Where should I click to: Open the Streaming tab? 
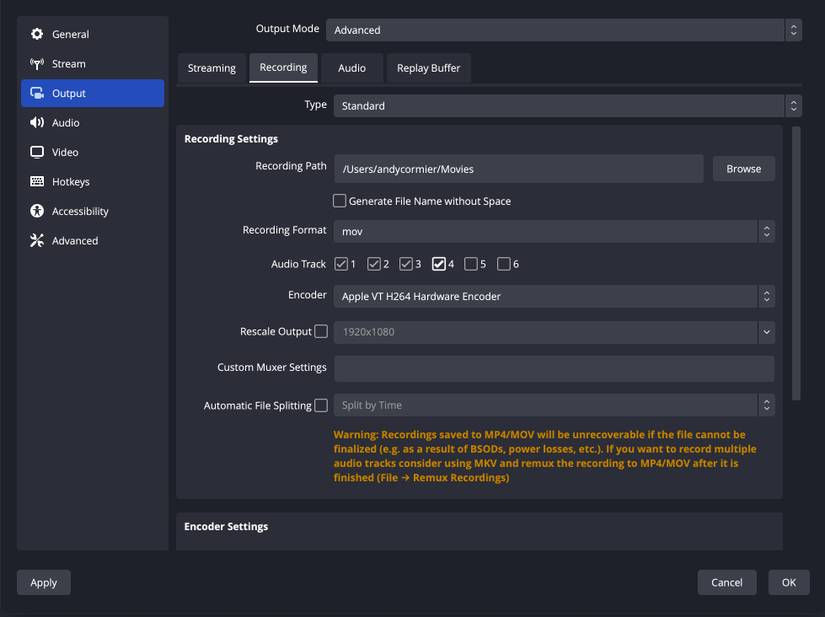click(211, 68)
